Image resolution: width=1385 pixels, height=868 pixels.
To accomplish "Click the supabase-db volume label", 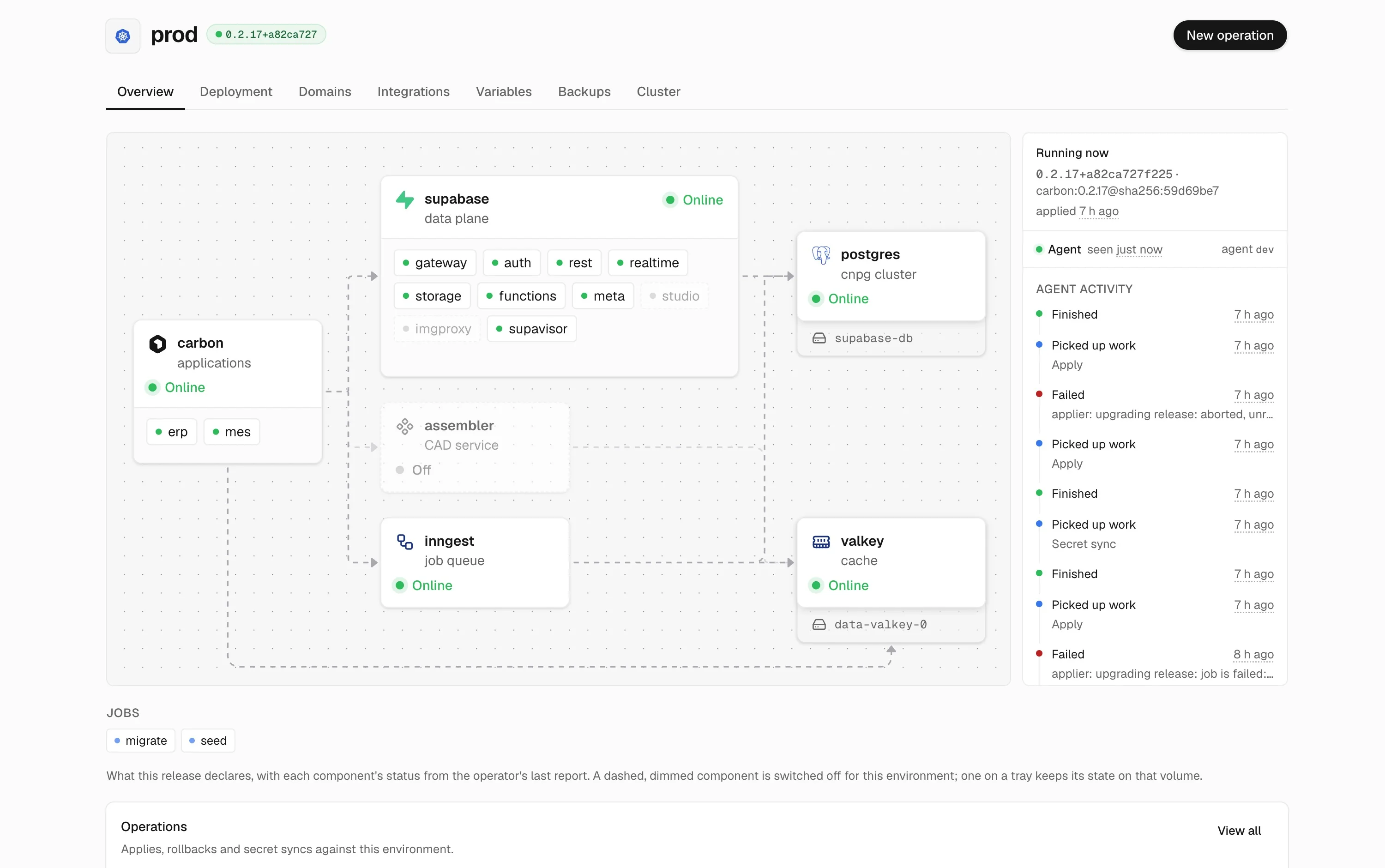I will pos(873,338).
